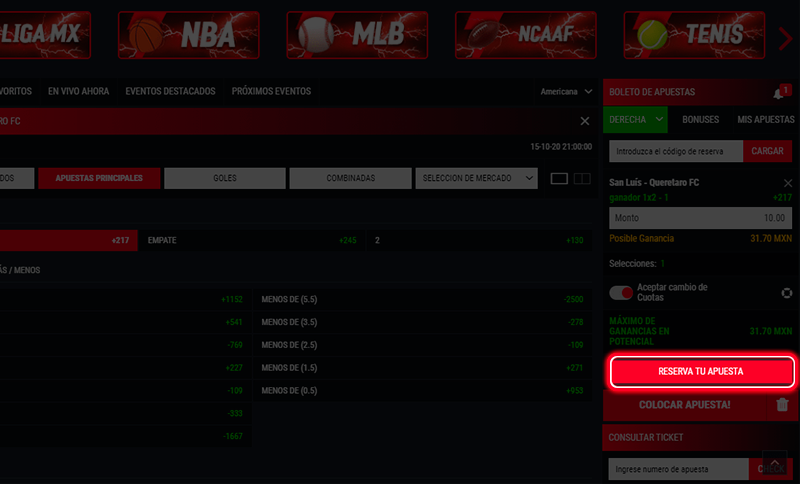800x484 pixels.
Task: Select the -333 over odds
Action: click(x=125, y=414)
